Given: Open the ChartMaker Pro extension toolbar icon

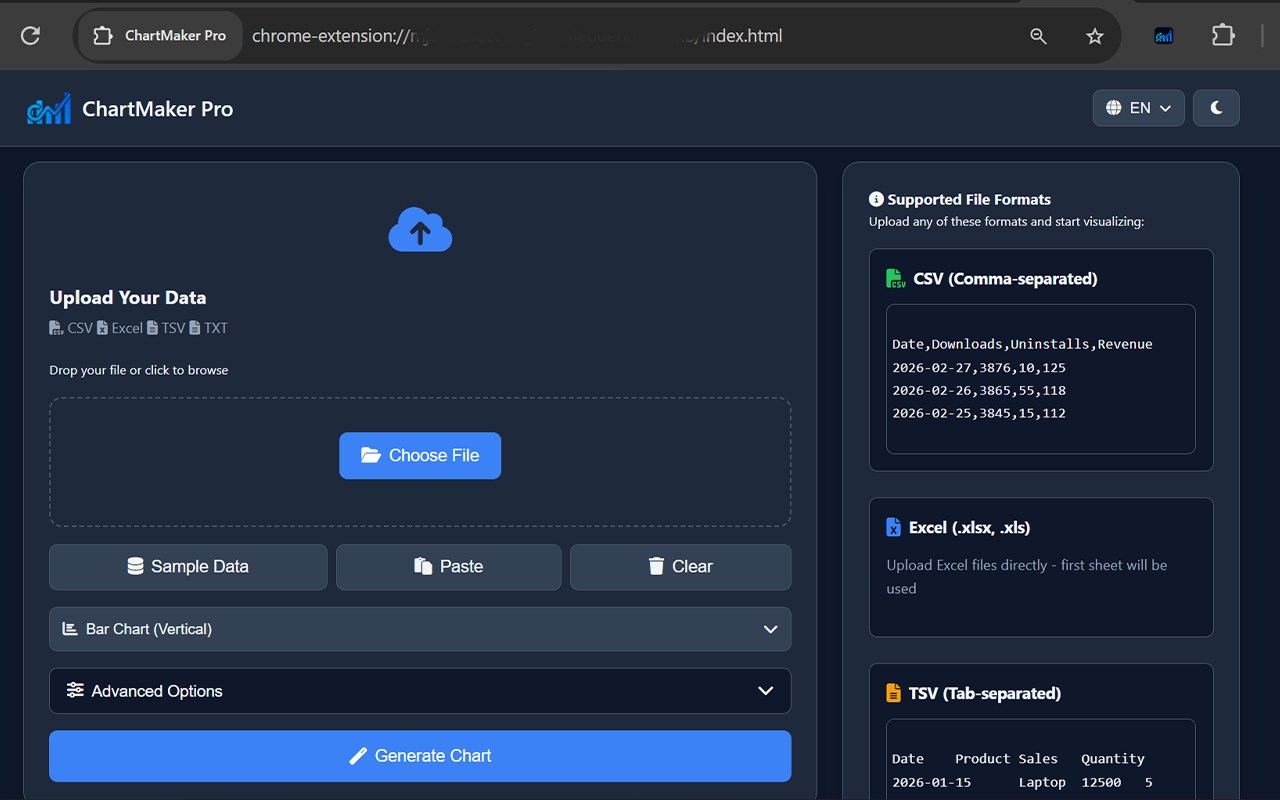Looking at the screenshot, I should tap(1164, 36).
